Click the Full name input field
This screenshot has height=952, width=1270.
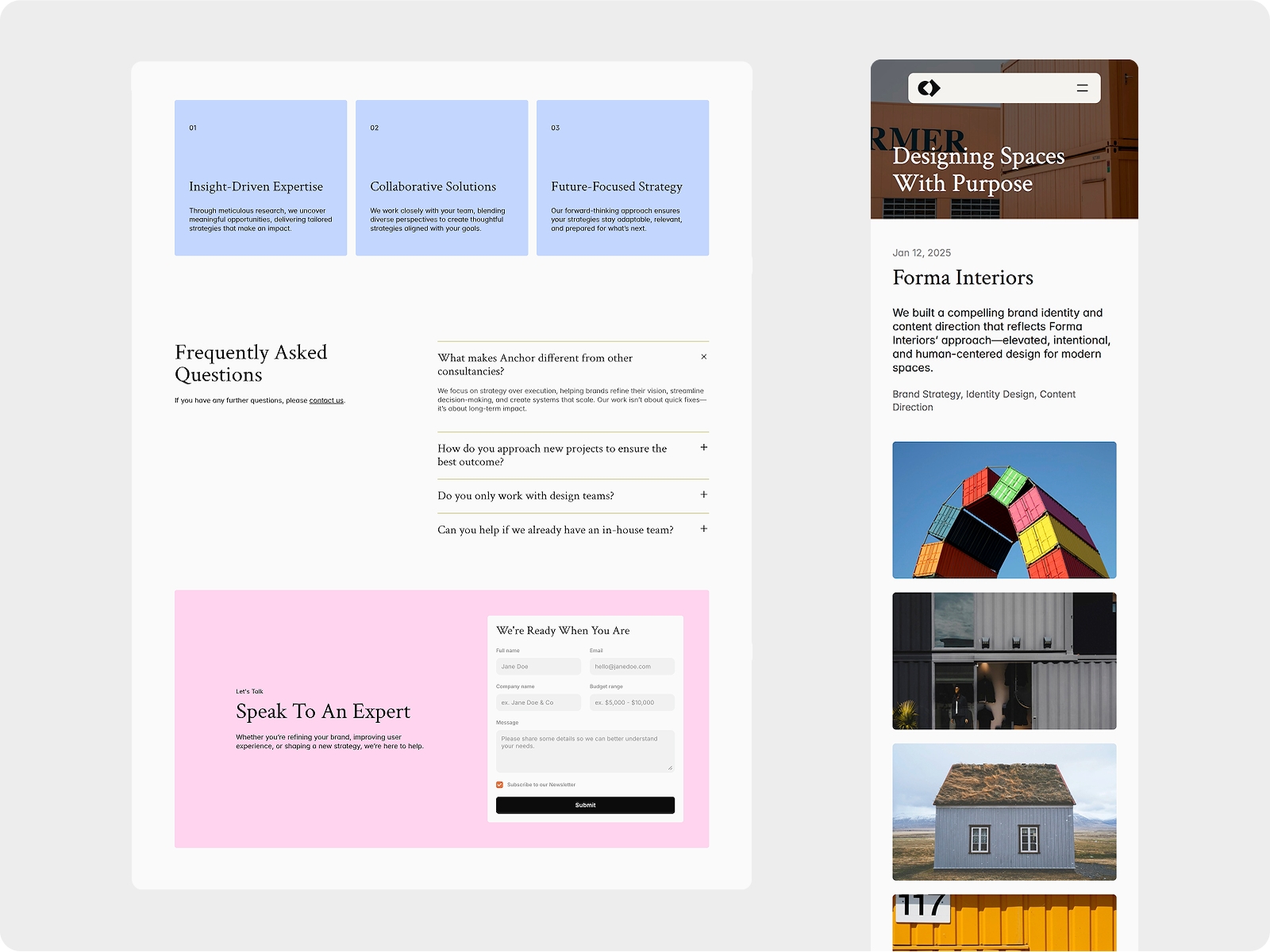coord(538,666)
